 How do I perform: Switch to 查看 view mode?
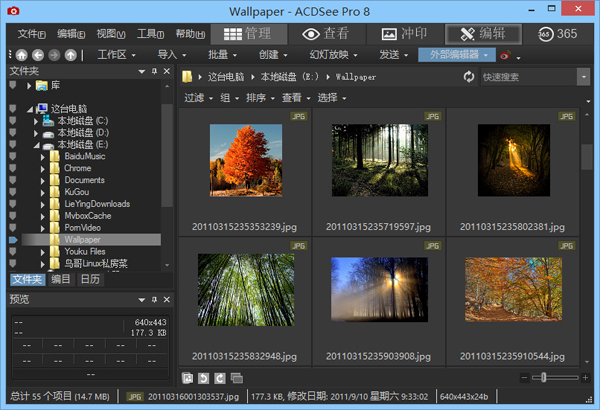point(325,33)
